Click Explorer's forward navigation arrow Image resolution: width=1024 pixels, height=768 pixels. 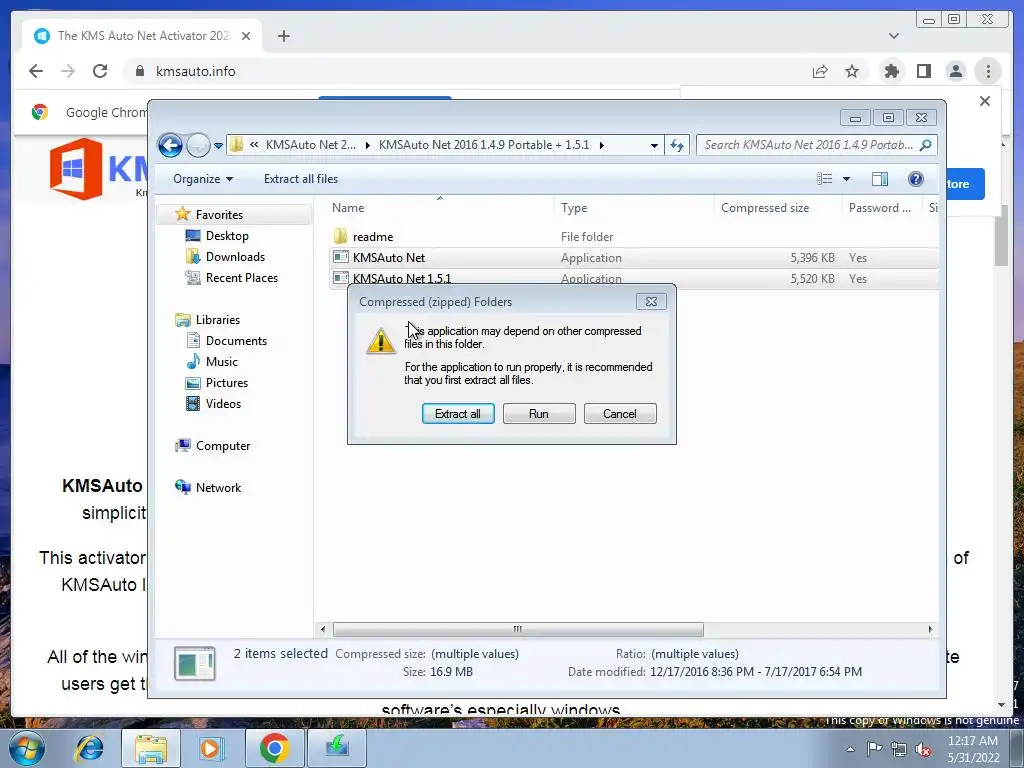(197, 145)
